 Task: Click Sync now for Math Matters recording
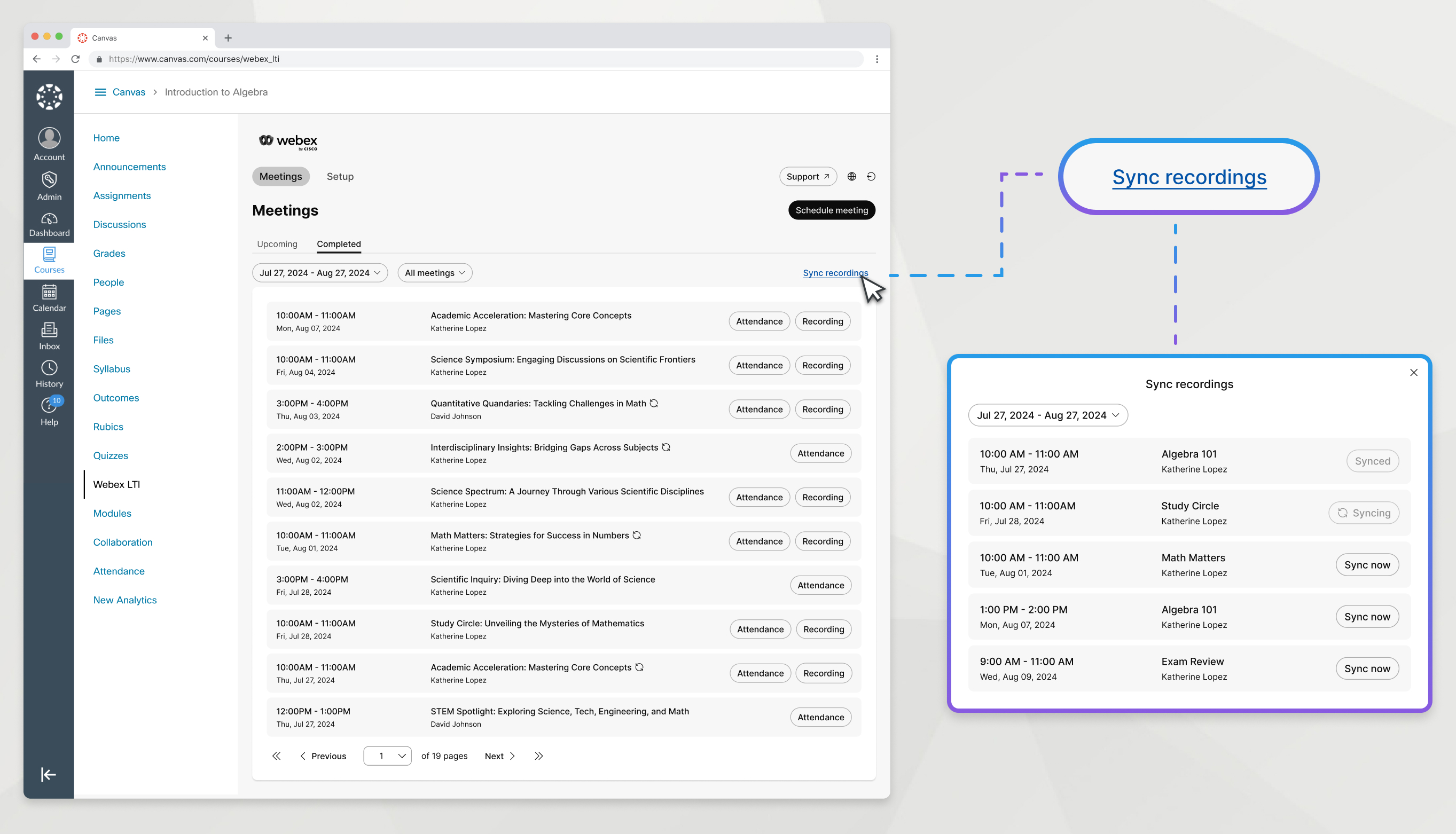tap(1367, 565)
